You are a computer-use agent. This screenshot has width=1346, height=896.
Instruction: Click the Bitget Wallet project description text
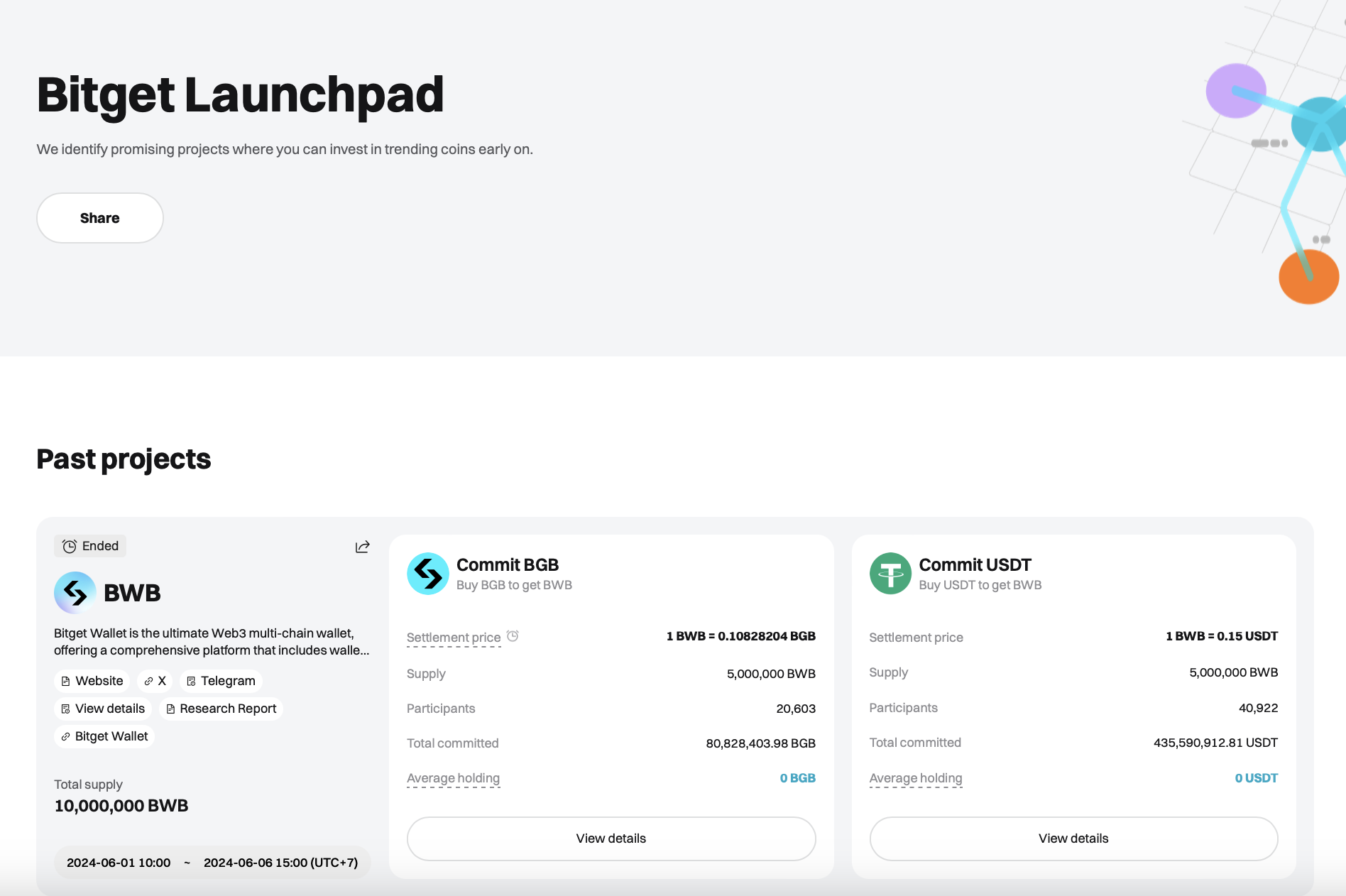(x=212, y=642)
